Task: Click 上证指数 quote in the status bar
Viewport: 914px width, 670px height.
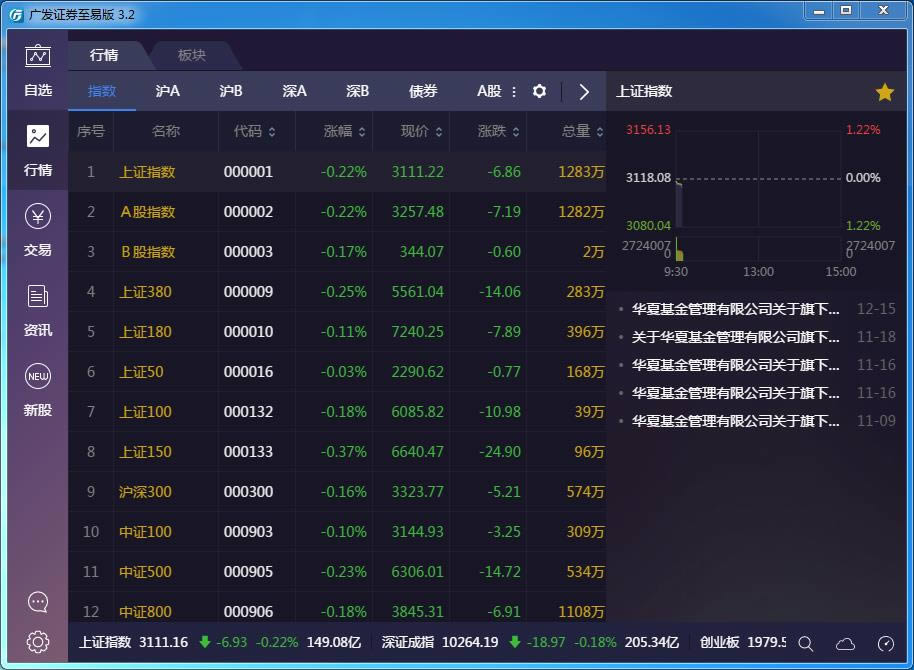Action: coord(220,643)
